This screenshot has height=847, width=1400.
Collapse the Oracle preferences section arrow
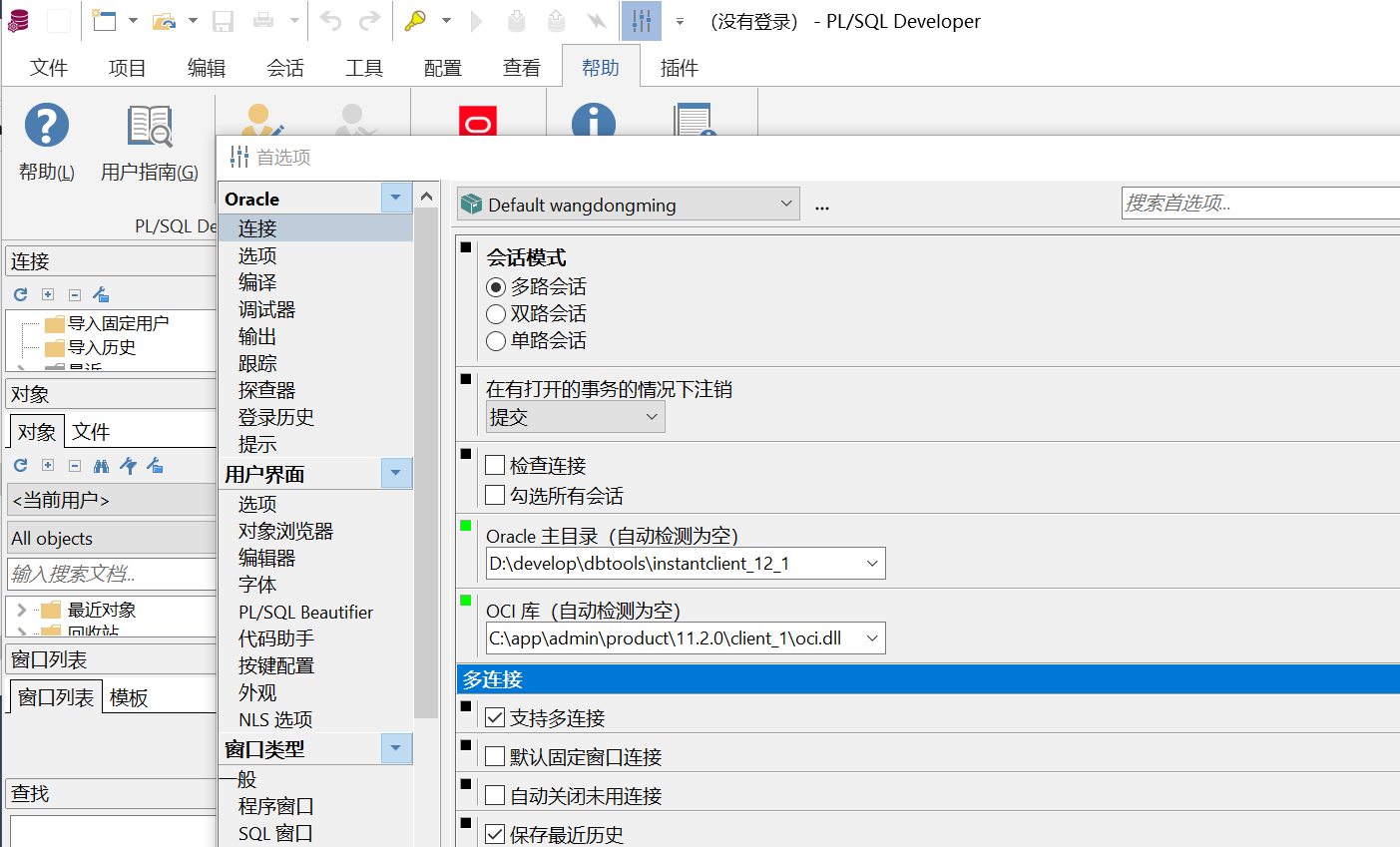(x=396, y=198)
